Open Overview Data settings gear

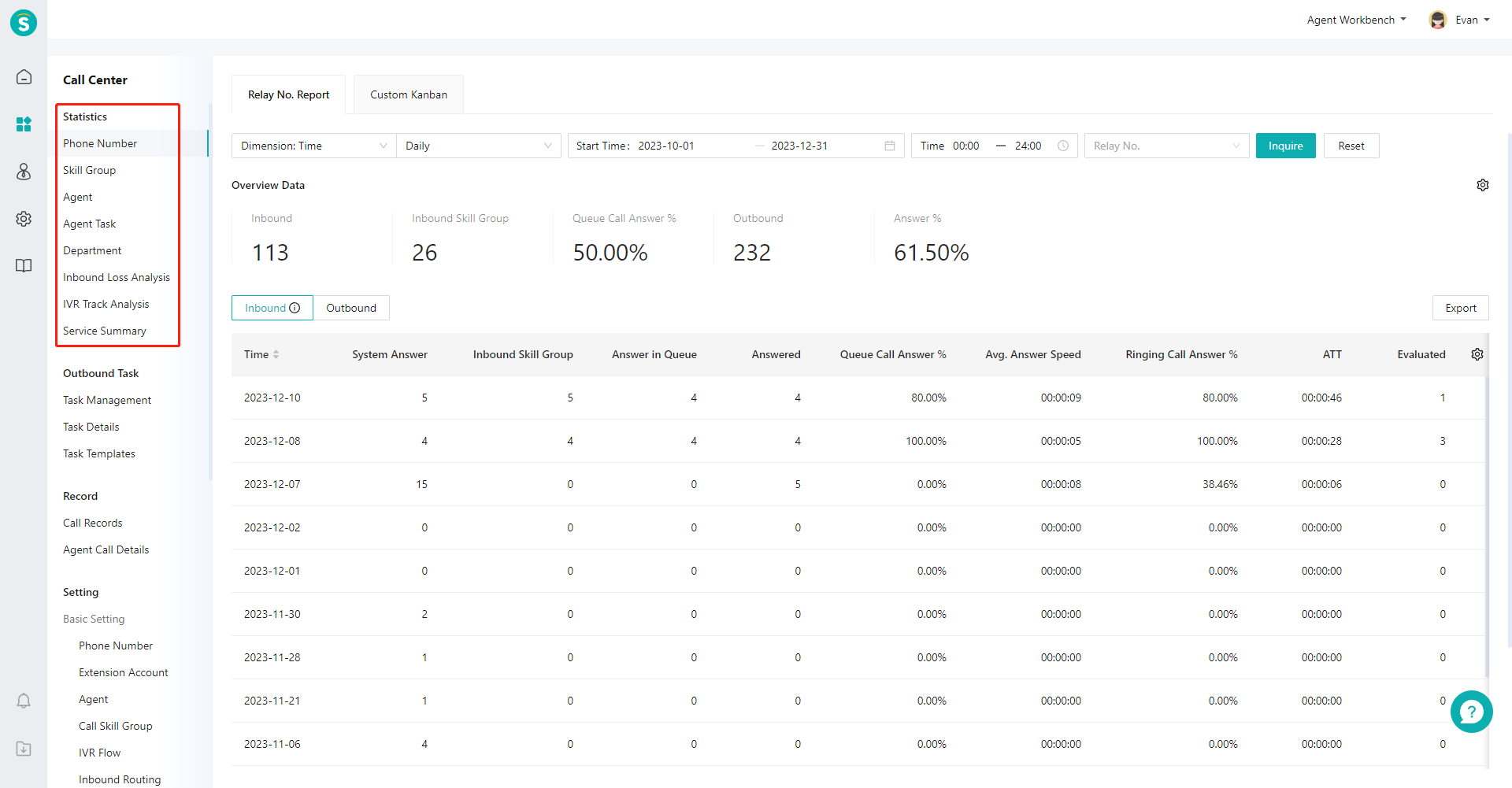[1483, 185]
